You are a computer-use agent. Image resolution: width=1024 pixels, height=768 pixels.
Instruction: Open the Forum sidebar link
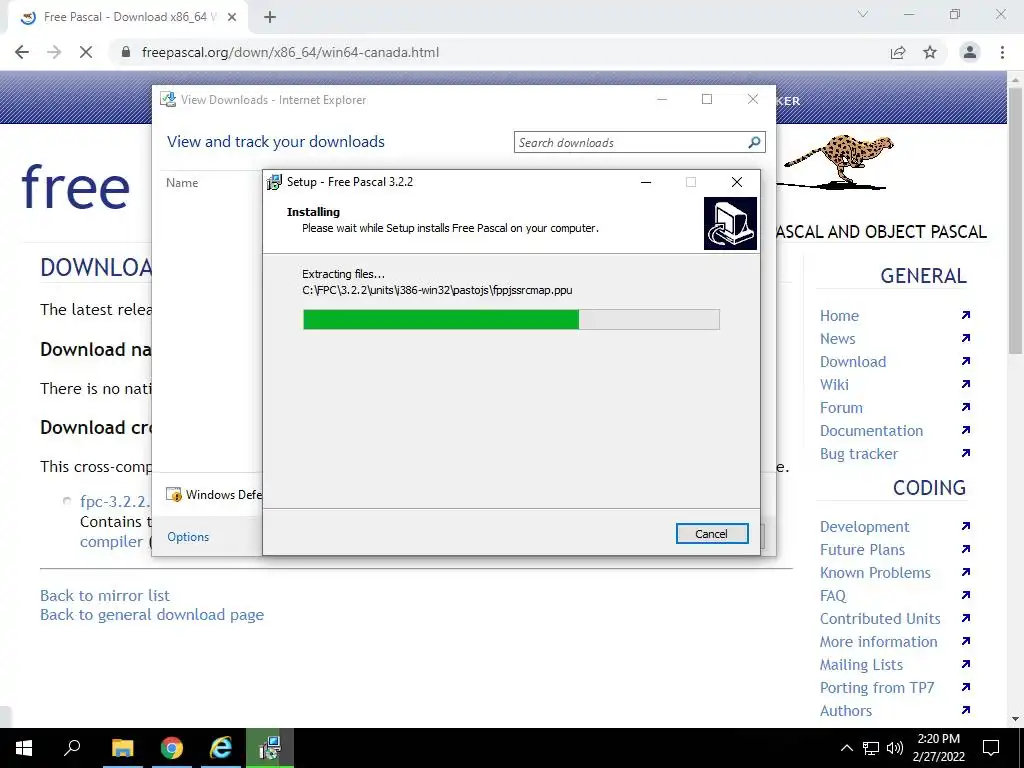click(841, 408)
